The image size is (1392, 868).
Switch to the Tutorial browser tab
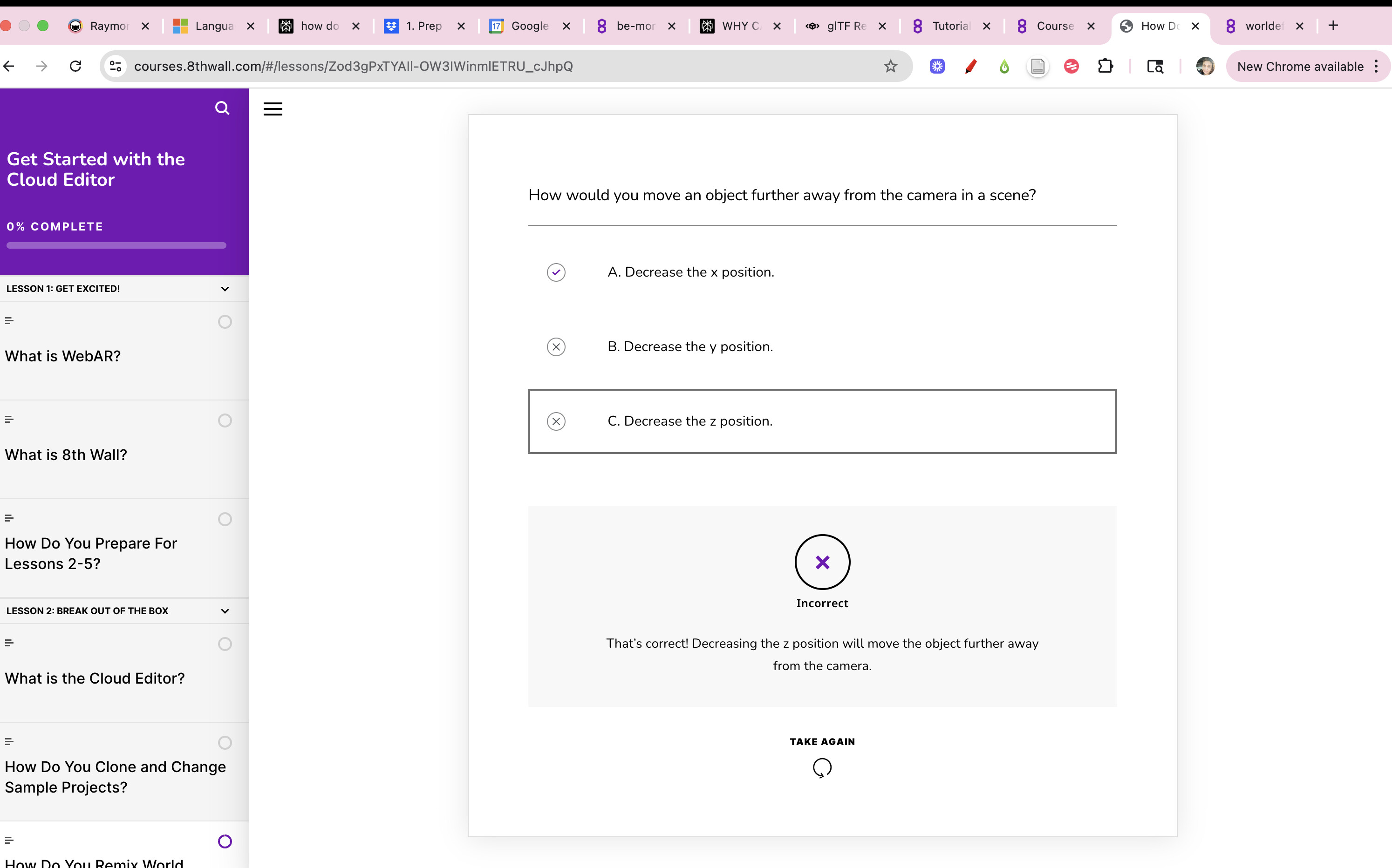click(950, 26)
